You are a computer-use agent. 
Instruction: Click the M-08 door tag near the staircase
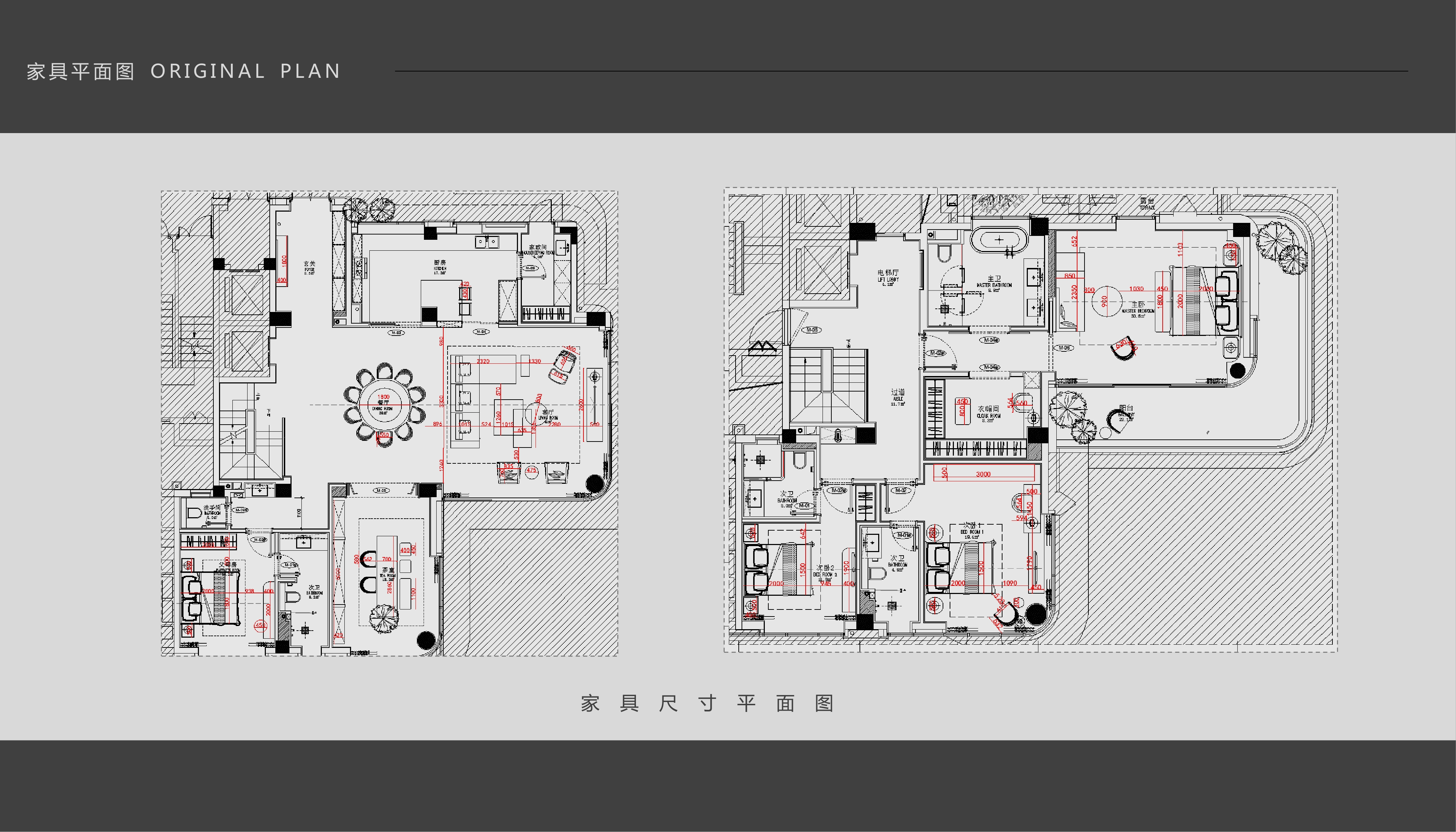(x=812, y=330)
